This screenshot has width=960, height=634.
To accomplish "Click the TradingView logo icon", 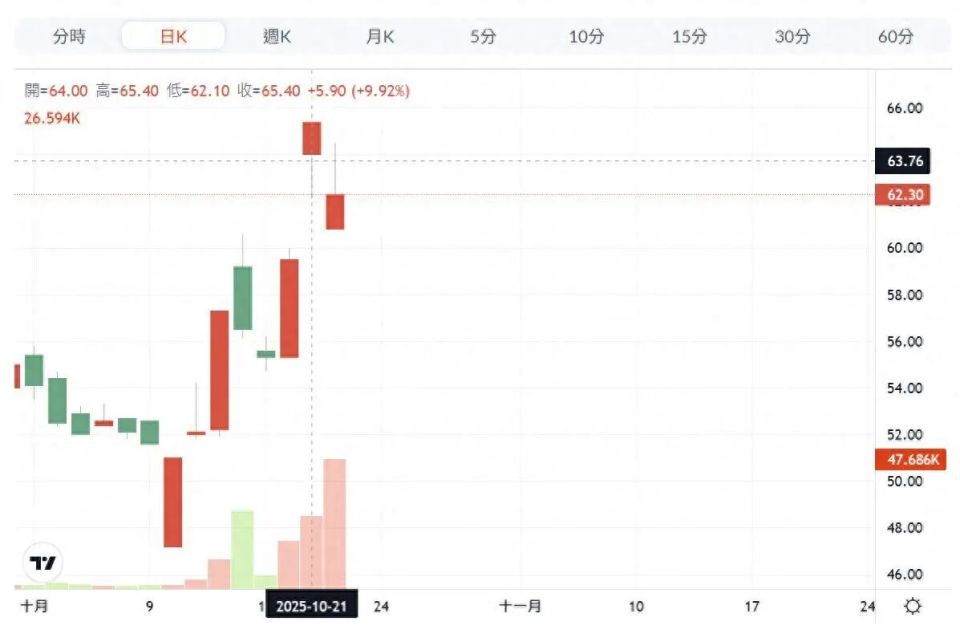I will [x=42, y=563].
